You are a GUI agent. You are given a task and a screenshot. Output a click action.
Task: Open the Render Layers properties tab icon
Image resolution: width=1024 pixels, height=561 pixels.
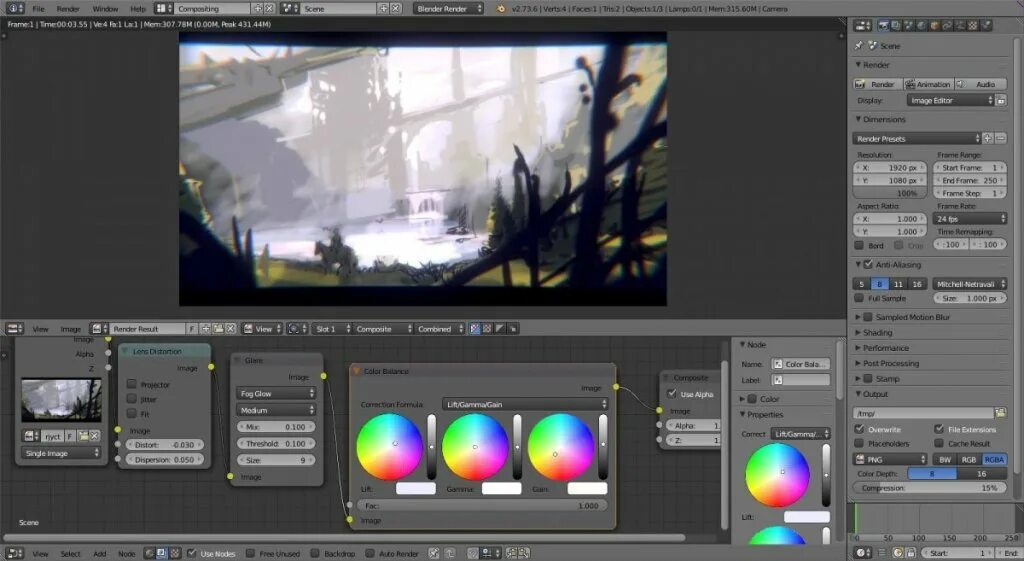[896, 25]
